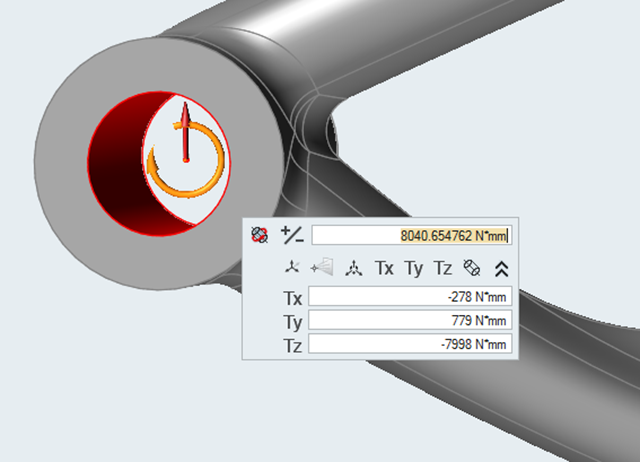The height and width of the screenshot is (462, 640).
Task: Select the second triad icon beside Tx button
Action: click(x=353, y=268)
